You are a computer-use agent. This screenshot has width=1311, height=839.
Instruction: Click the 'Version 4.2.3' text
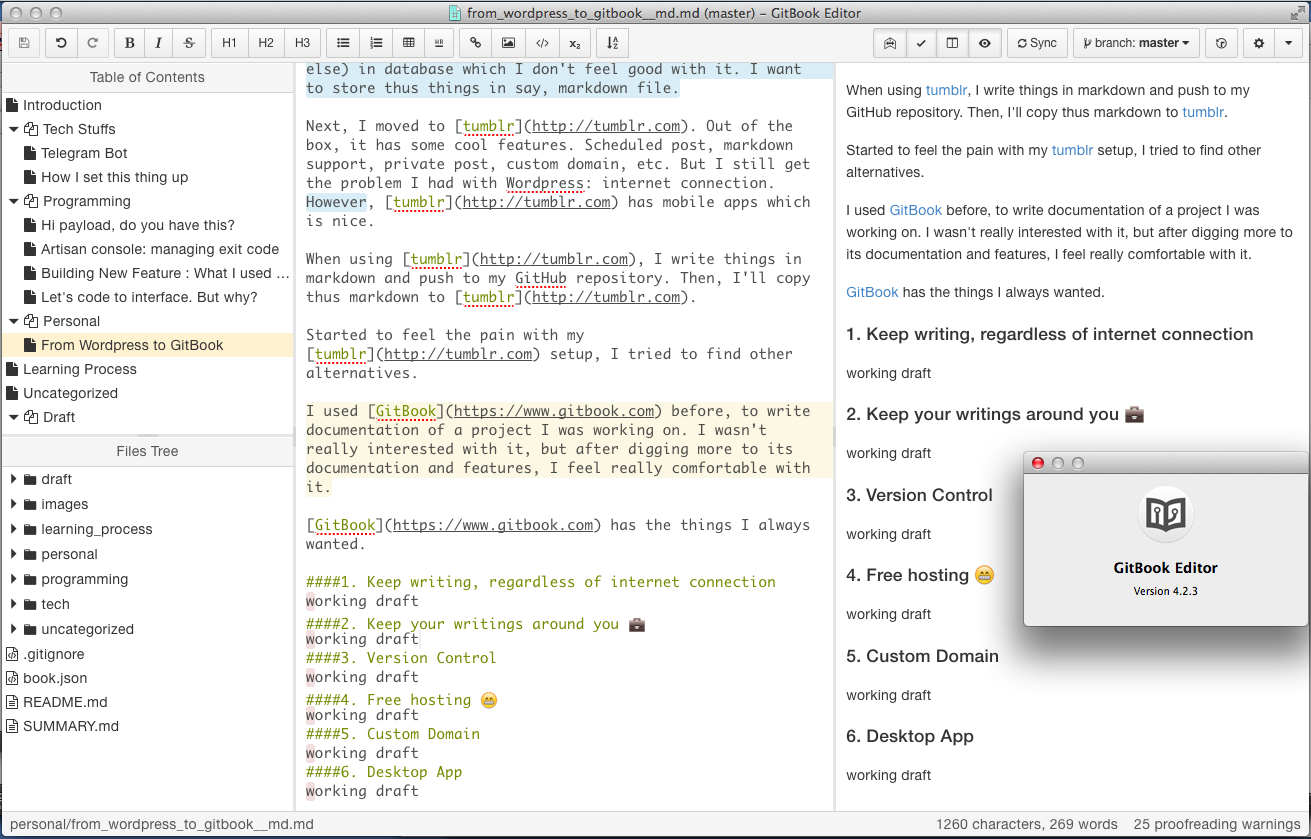pyautogui.click(x=1165, y=591)
